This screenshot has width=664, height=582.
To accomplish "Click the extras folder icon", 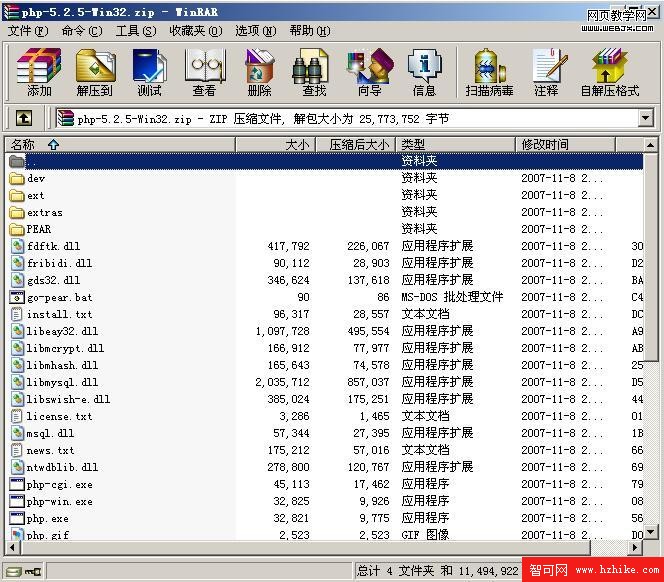I will tap(17, 212).
